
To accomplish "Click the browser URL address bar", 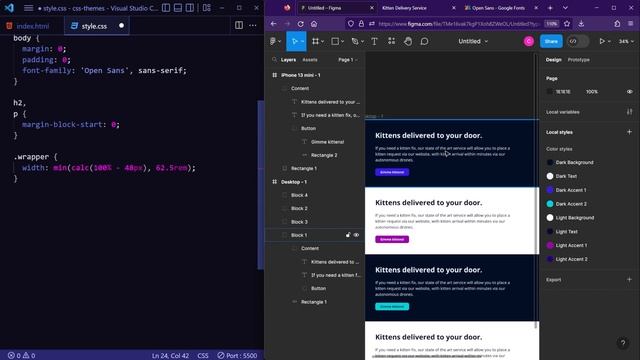I will pos(459,24).
